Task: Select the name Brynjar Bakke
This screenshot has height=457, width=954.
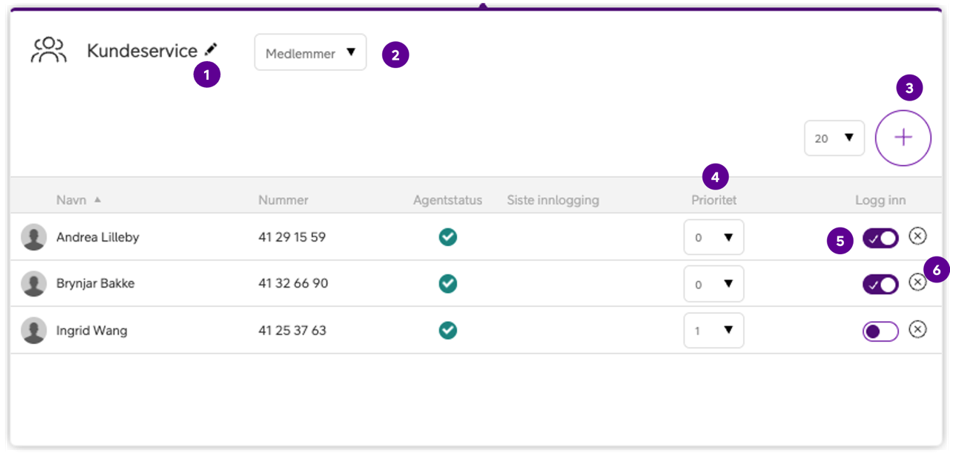Action: [95, 284]
